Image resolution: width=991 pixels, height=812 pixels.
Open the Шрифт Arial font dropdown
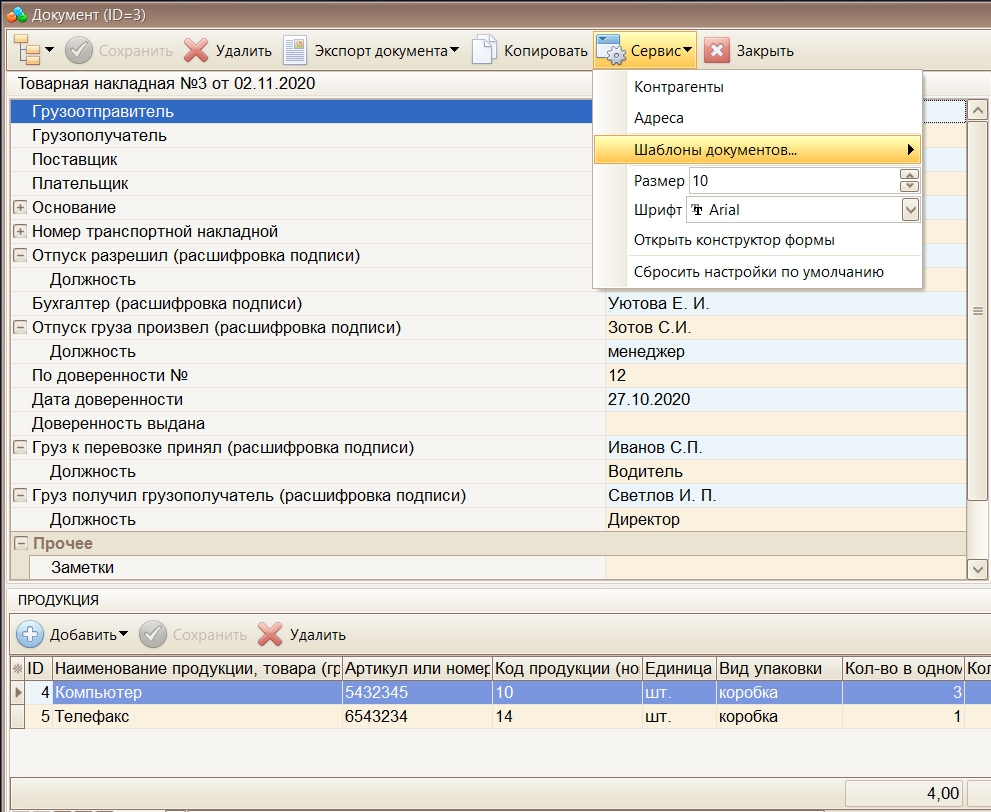click(x=909, y=210)
